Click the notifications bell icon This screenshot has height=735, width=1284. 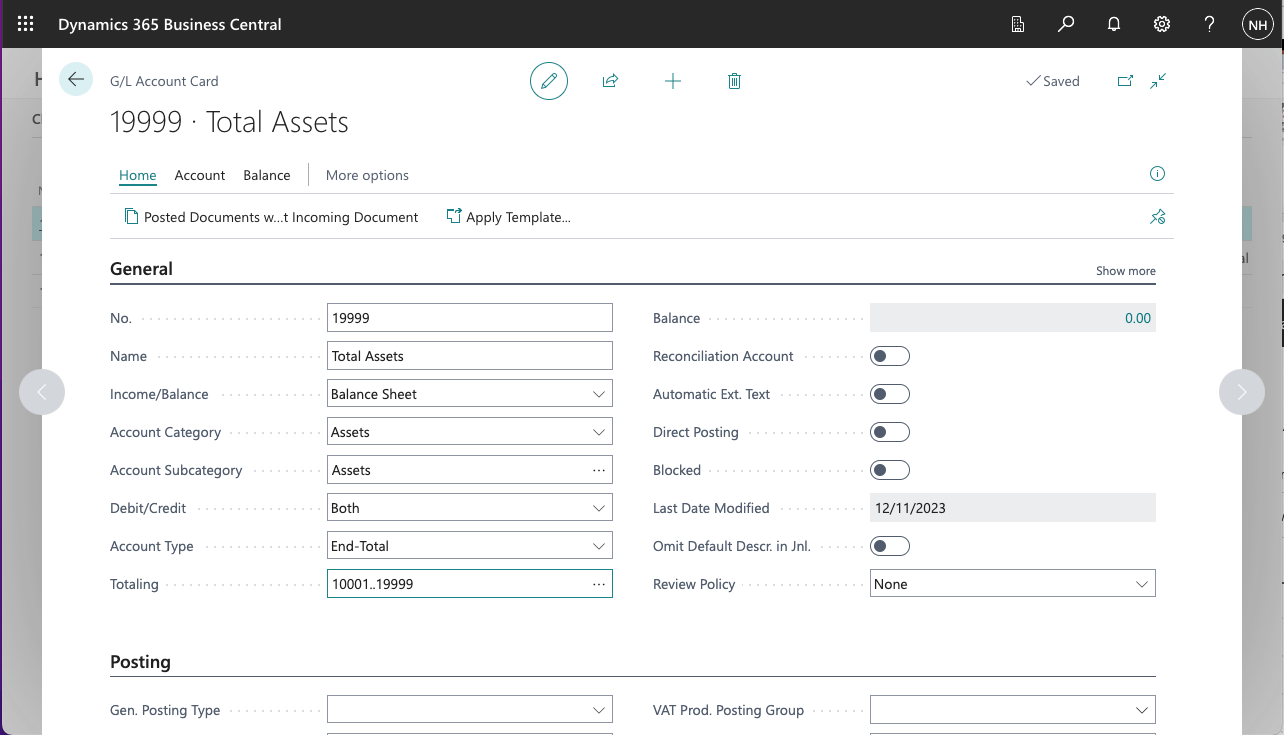(1114, 24)
